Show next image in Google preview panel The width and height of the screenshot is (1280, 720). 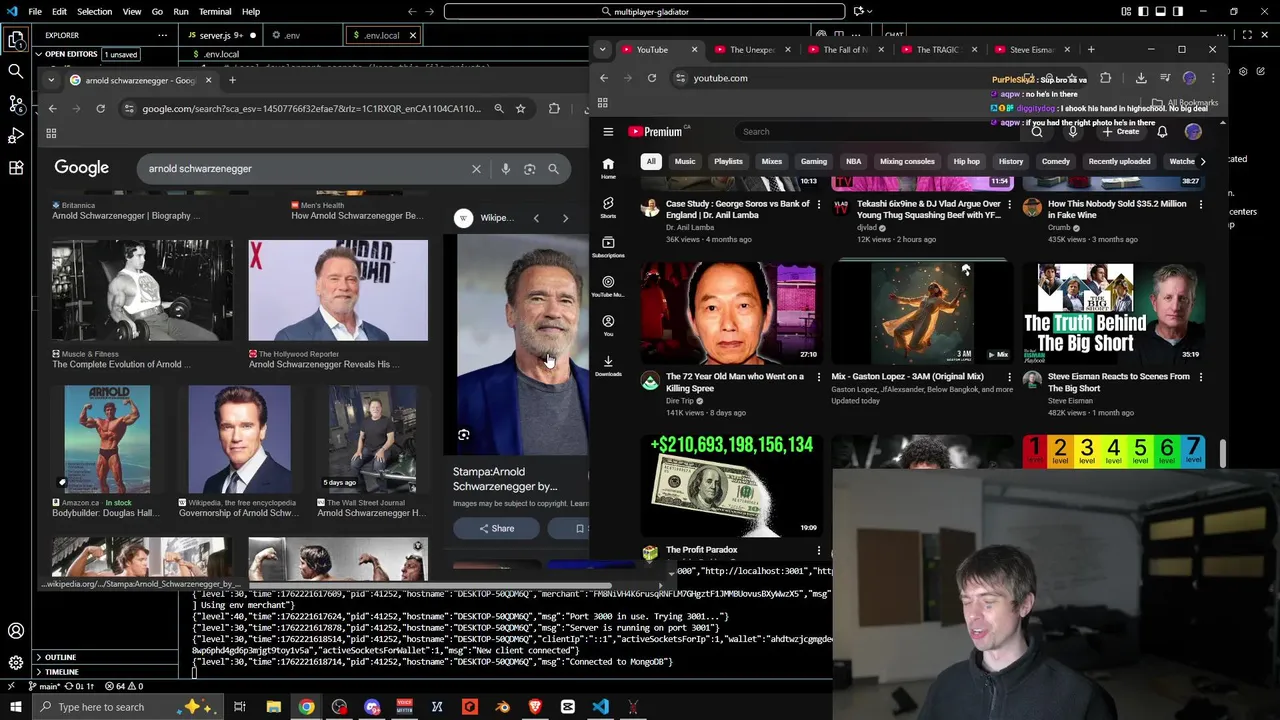[565, 218]
